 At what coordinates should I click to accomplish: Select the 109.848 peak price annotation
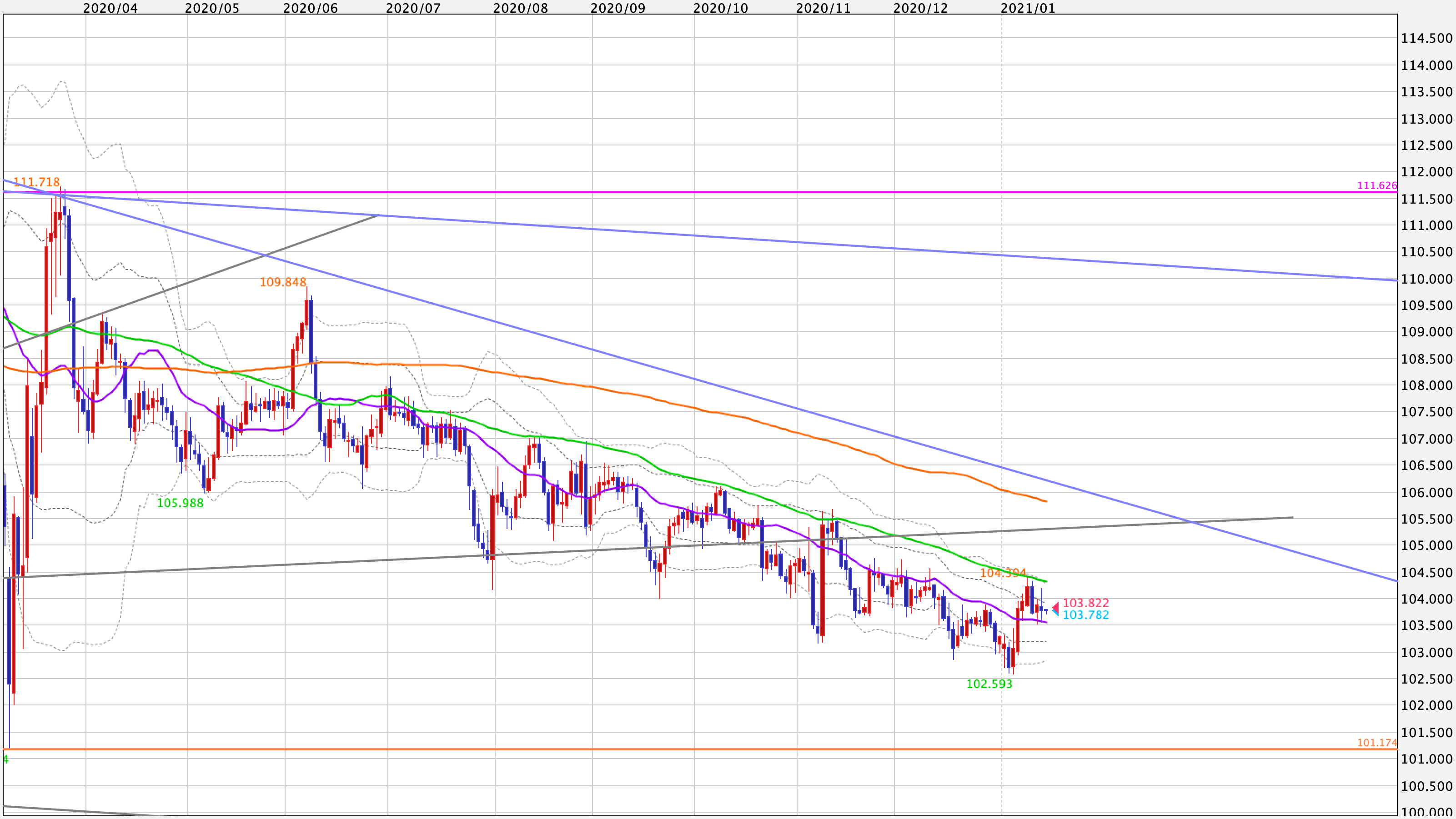283,282
